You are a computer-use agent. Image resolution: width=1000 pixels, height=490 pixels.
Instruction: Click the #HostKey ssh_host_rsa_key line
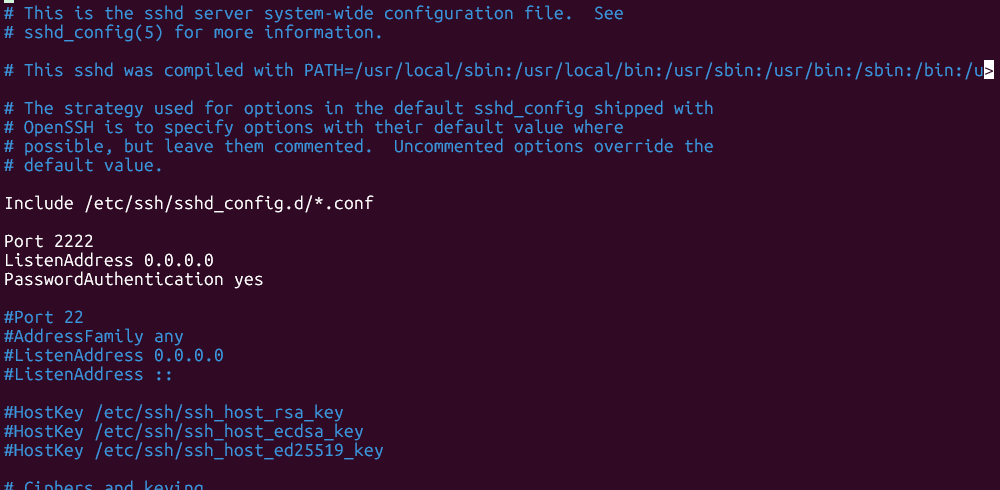pos(173,413)
